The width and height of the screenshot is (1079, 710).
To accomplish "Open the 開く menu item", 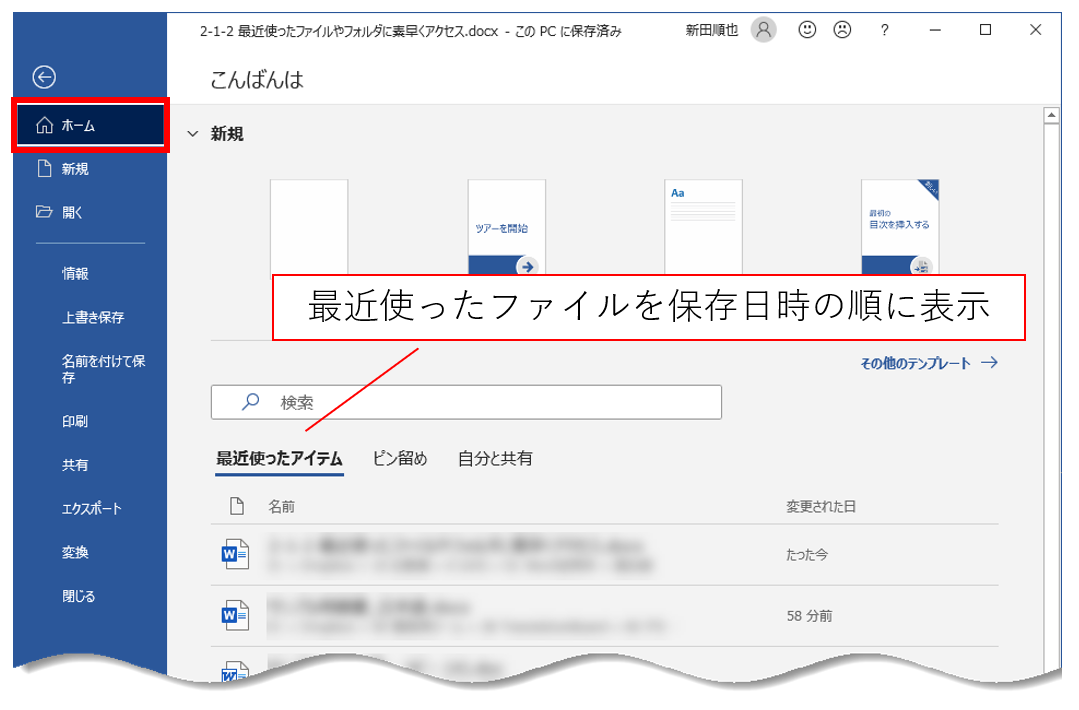I will (x=73, y=212).
